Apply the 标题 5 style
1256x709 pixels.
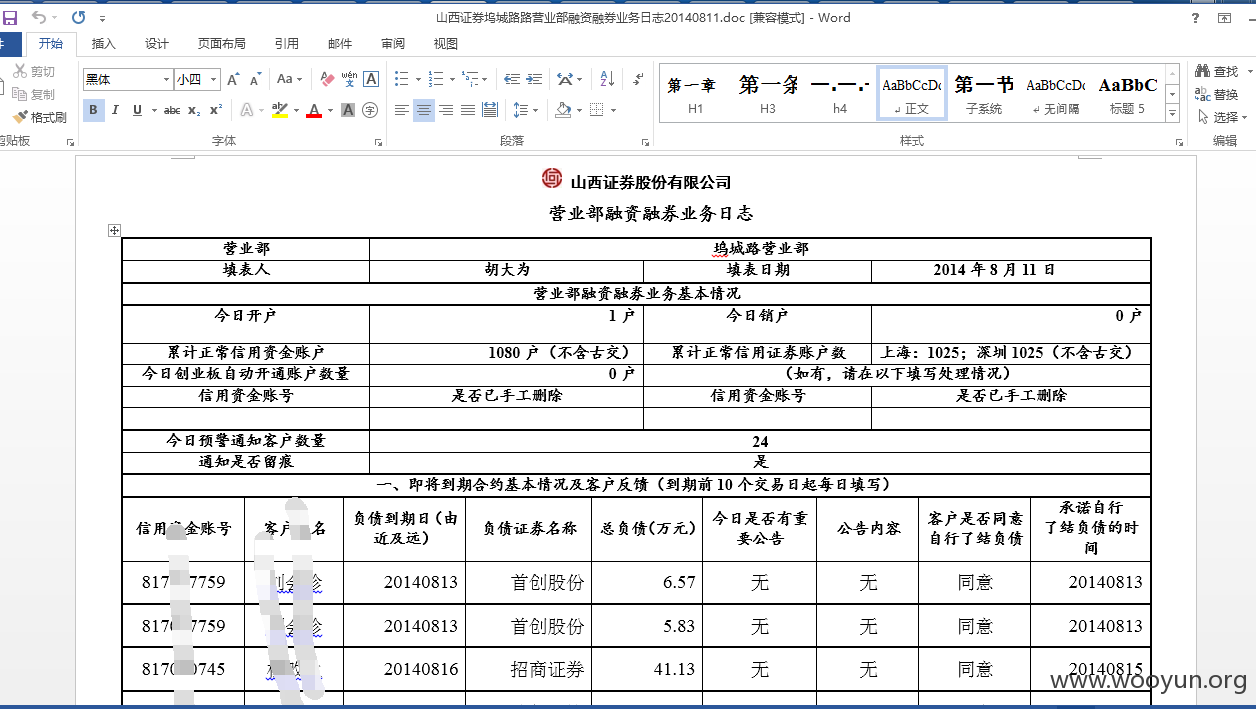[x=1128, y=94]
